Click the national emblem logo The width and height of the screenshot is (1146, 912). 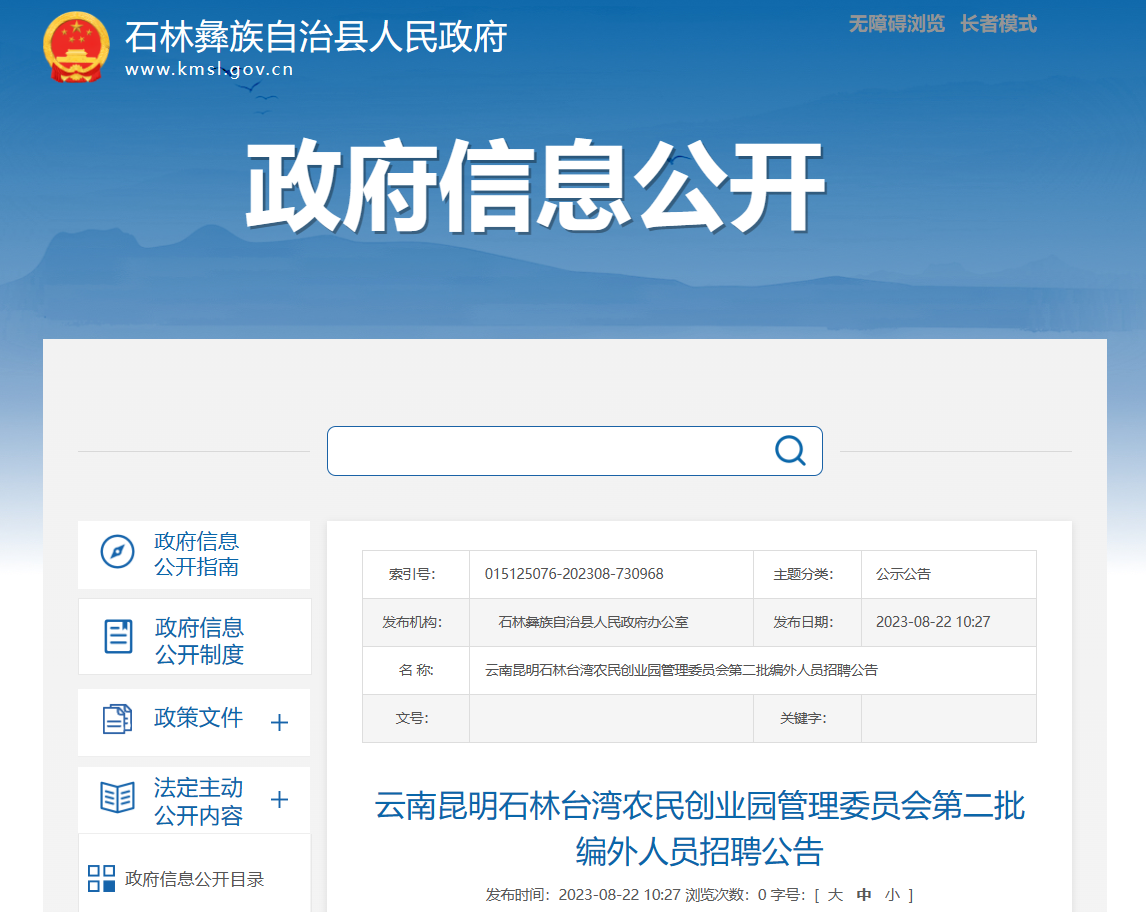click(76, 47)
